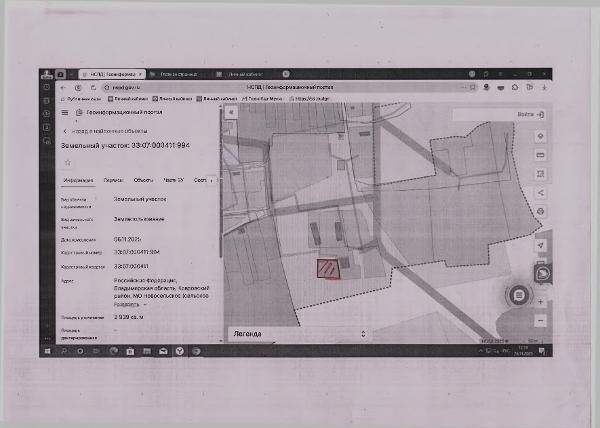Share the map via share icon
This screenshot has height=428, width=600.
pos(540,192)
